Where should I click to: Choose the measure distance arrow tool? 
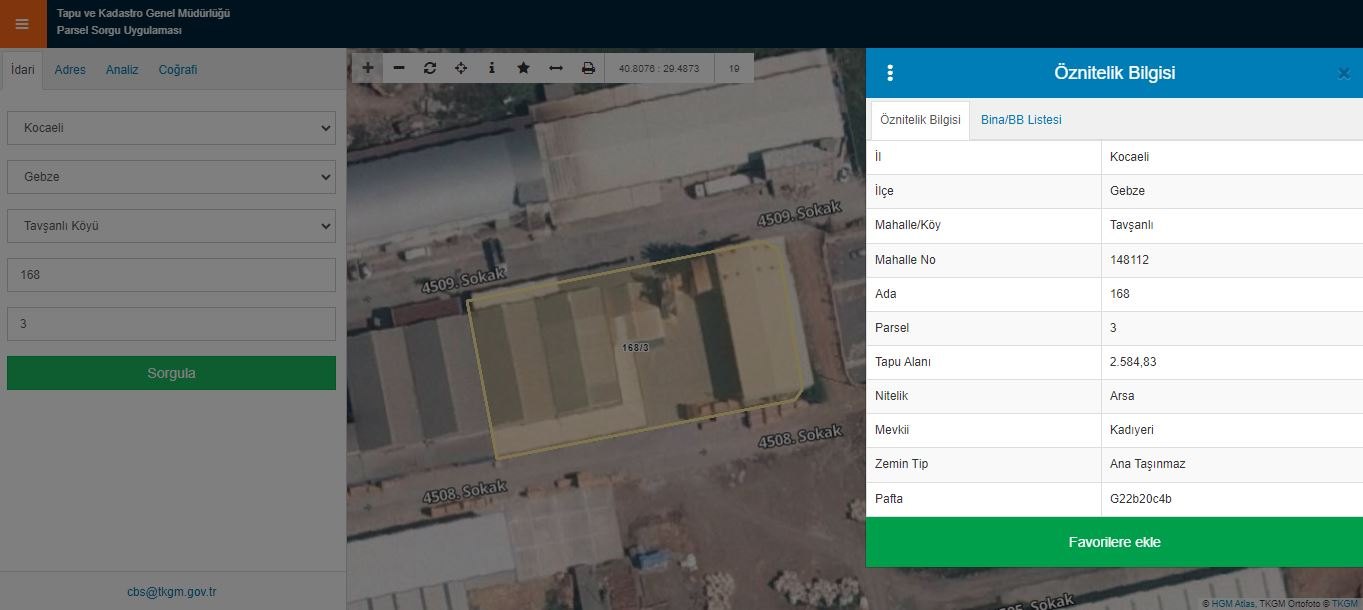[556, 68]
